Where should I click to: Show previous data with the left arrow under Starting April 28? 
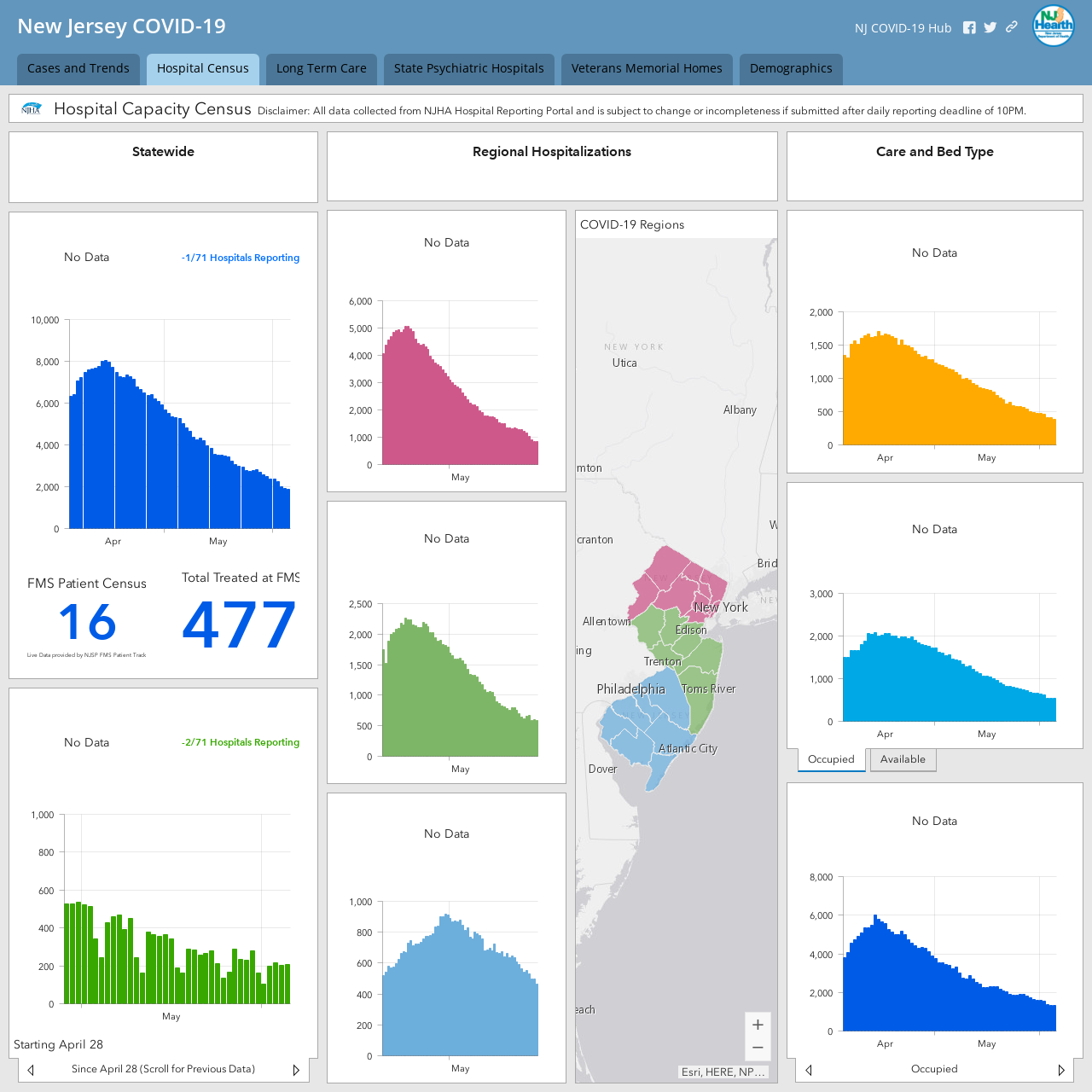31,1070
